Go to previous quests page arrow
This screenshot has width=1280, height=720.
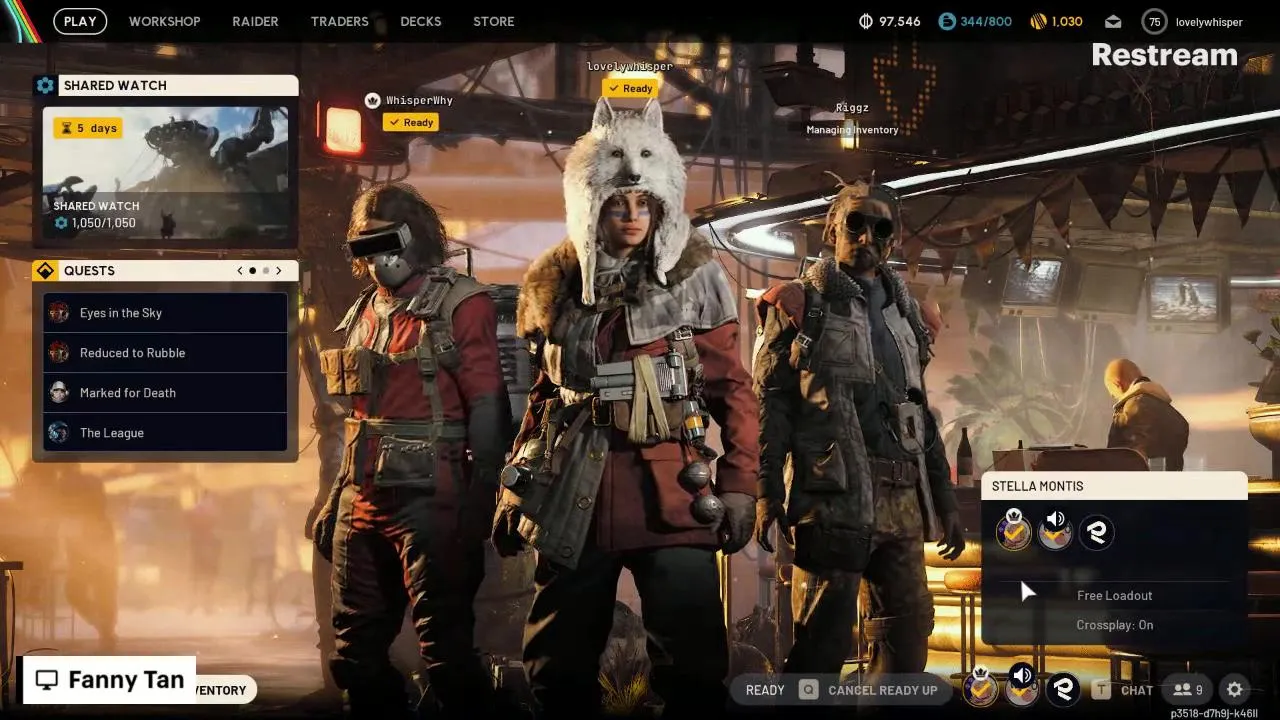(x=240, y=271)
